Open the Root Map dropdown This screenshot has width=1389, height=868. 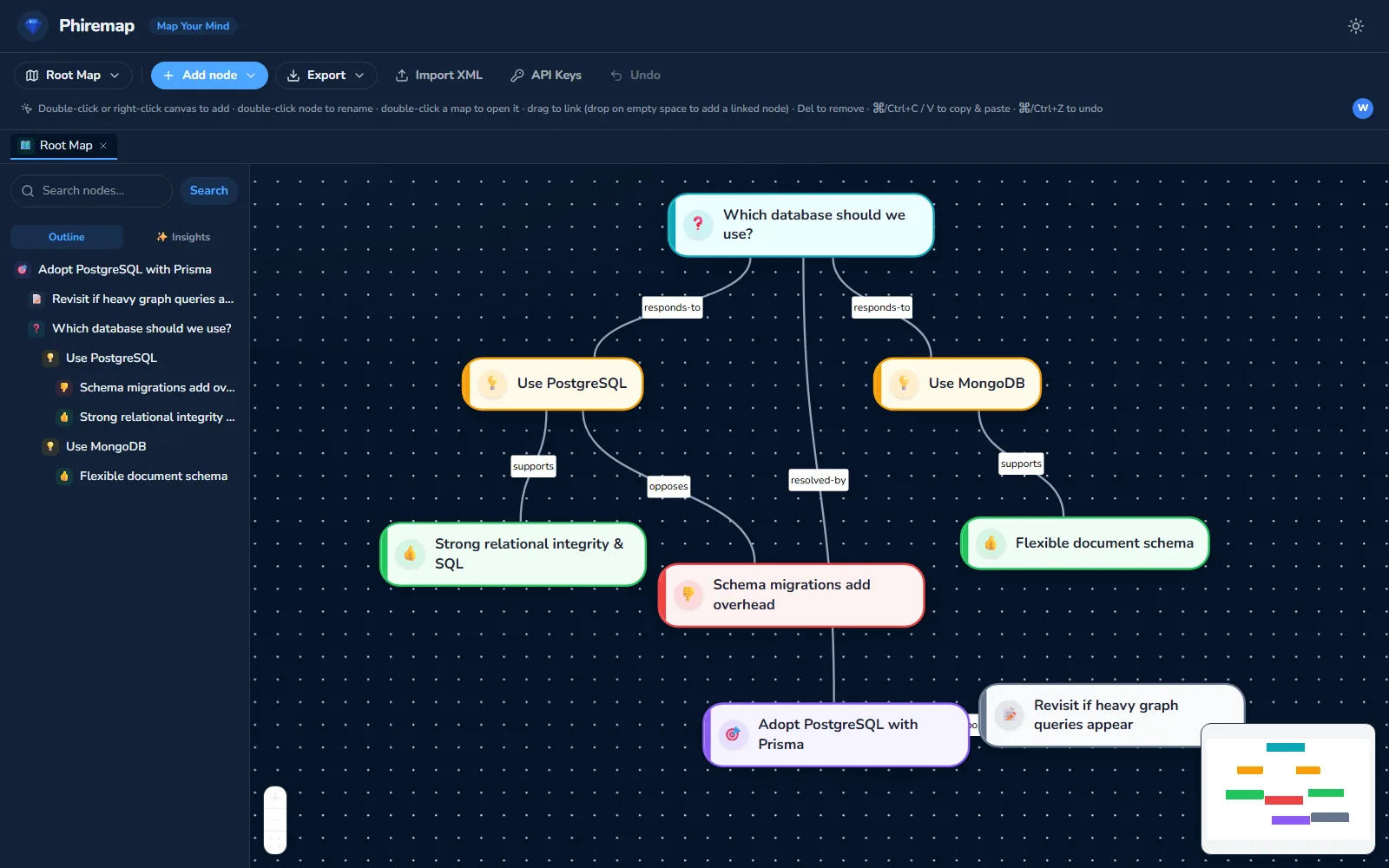pyautogui.click(x=73, y=76)
